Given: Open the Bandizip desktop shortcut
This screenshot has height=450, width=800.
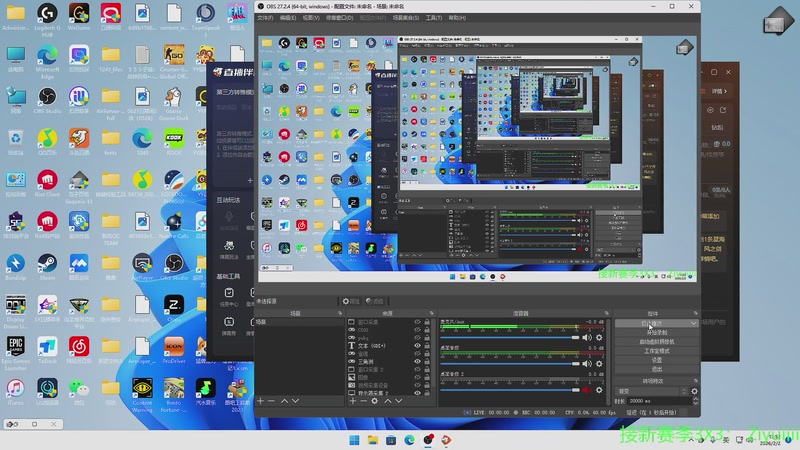Looking at the screenshot, I should pos(15,267).
